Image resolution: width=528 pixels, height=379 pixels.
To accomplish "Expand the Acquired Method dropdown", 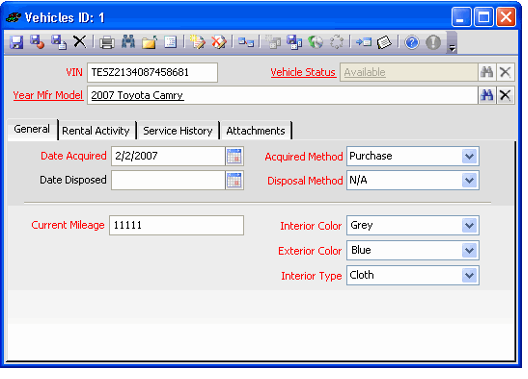I will 469,156.
